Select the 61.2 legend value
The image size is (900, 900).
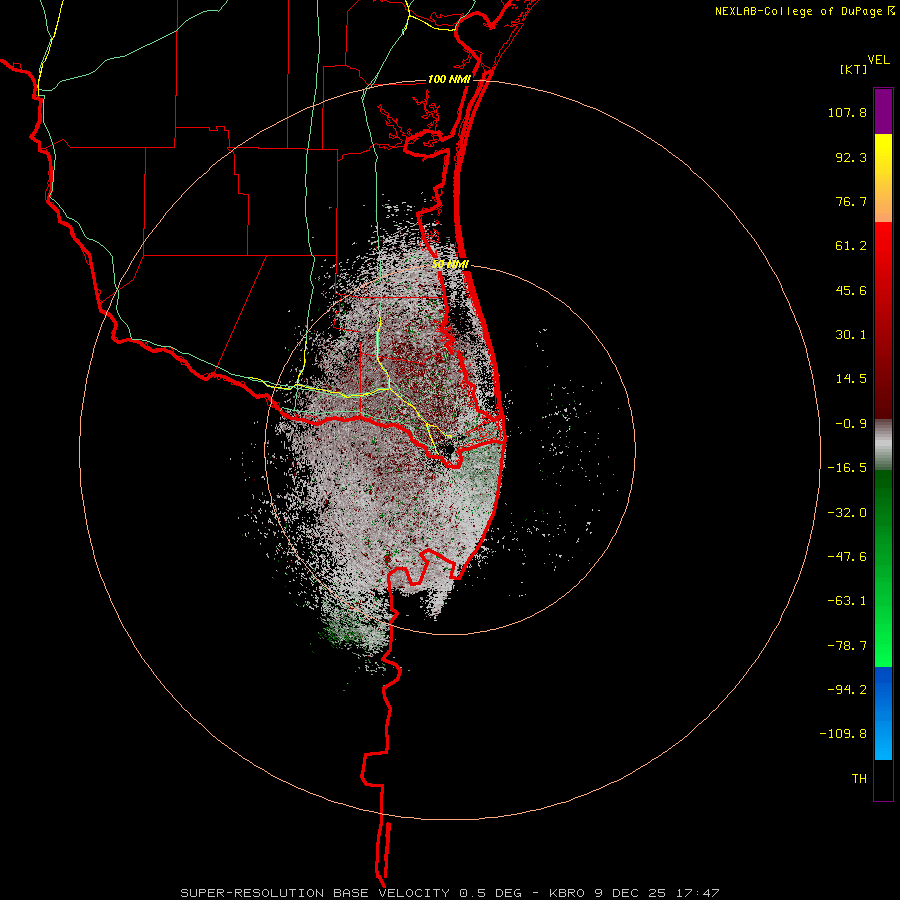(851, 246)
